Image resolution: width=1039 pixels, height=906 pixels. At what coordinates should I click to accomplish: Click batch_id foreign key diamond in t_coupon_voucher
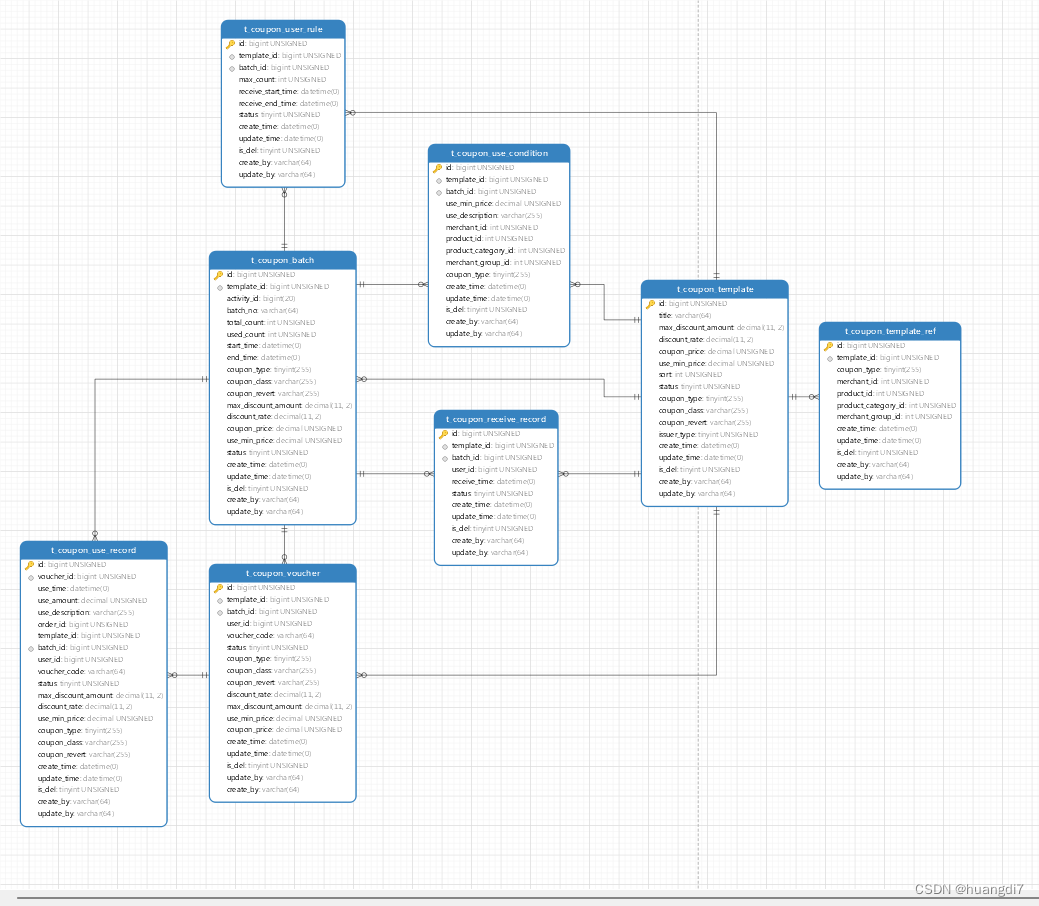(219, 612)
